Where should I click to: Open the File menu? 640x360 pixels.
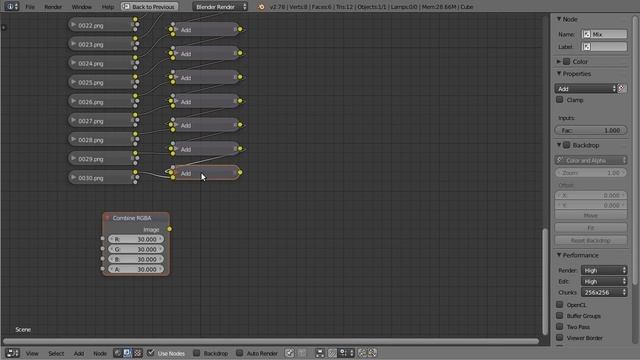click(x=30, y=7)
